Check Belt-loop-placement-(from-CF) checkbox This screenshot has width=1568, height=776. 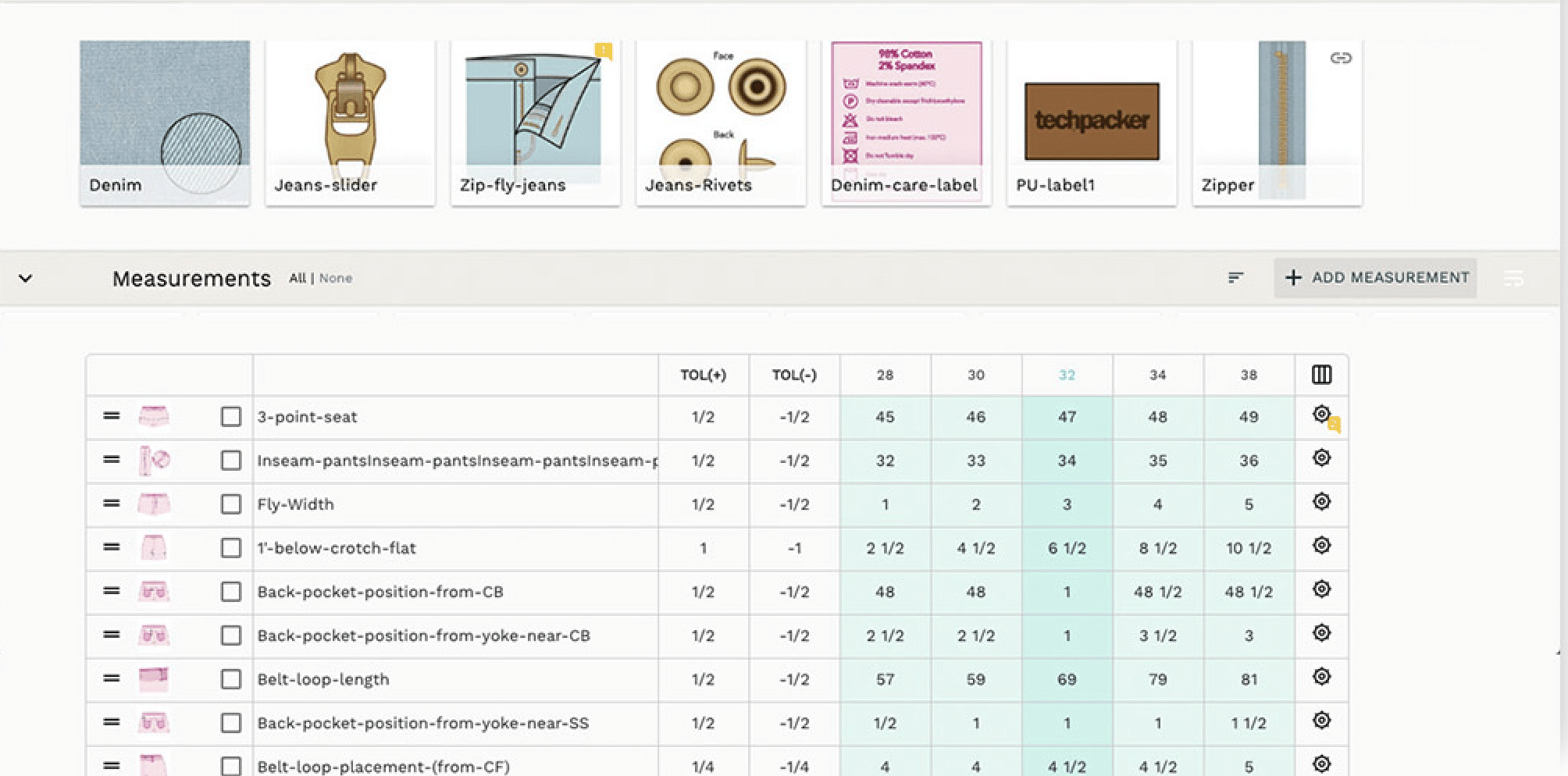(x=231, y=766)
